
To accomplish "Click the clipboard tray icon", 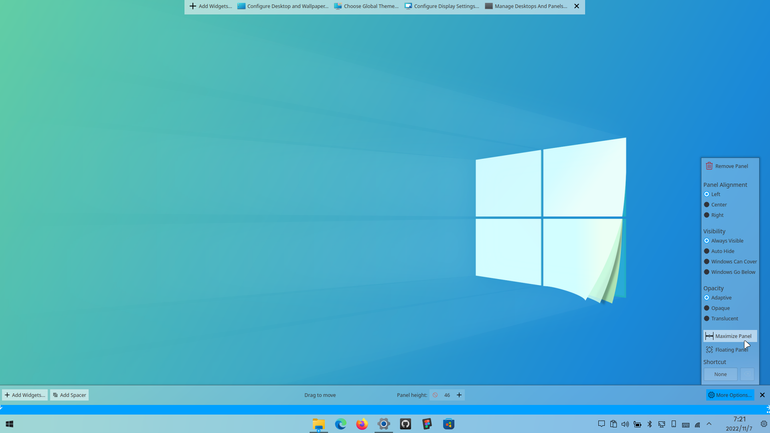I will point(613,424).
